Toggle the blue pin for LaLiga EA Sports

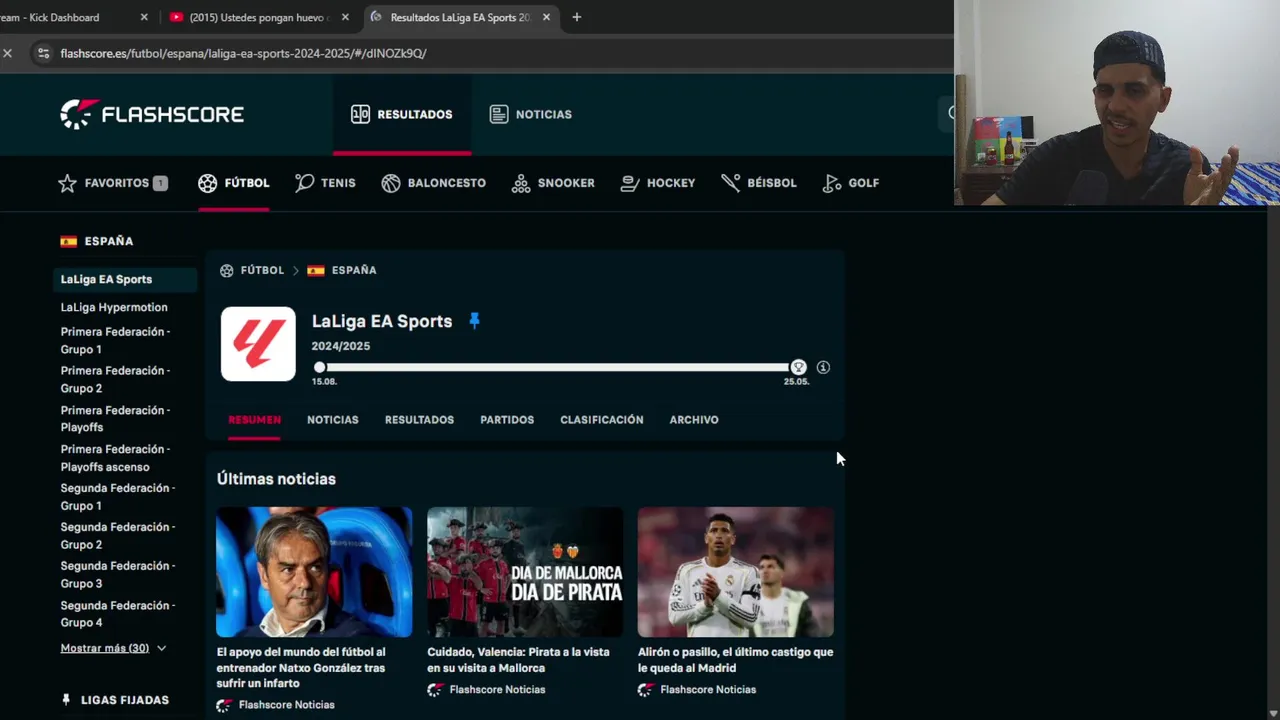pyautogui.click(x=474, y=321)
